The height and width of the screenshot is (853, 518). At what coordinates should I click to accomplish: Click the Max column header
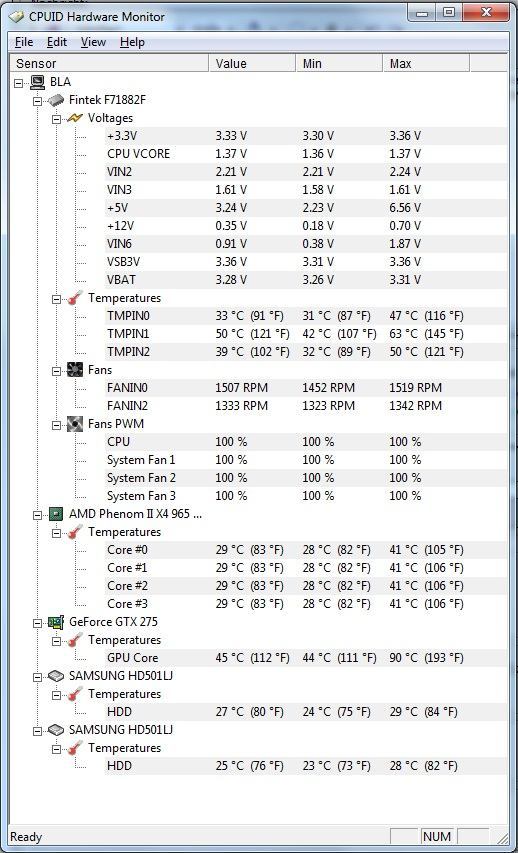(x=426, y=64)
